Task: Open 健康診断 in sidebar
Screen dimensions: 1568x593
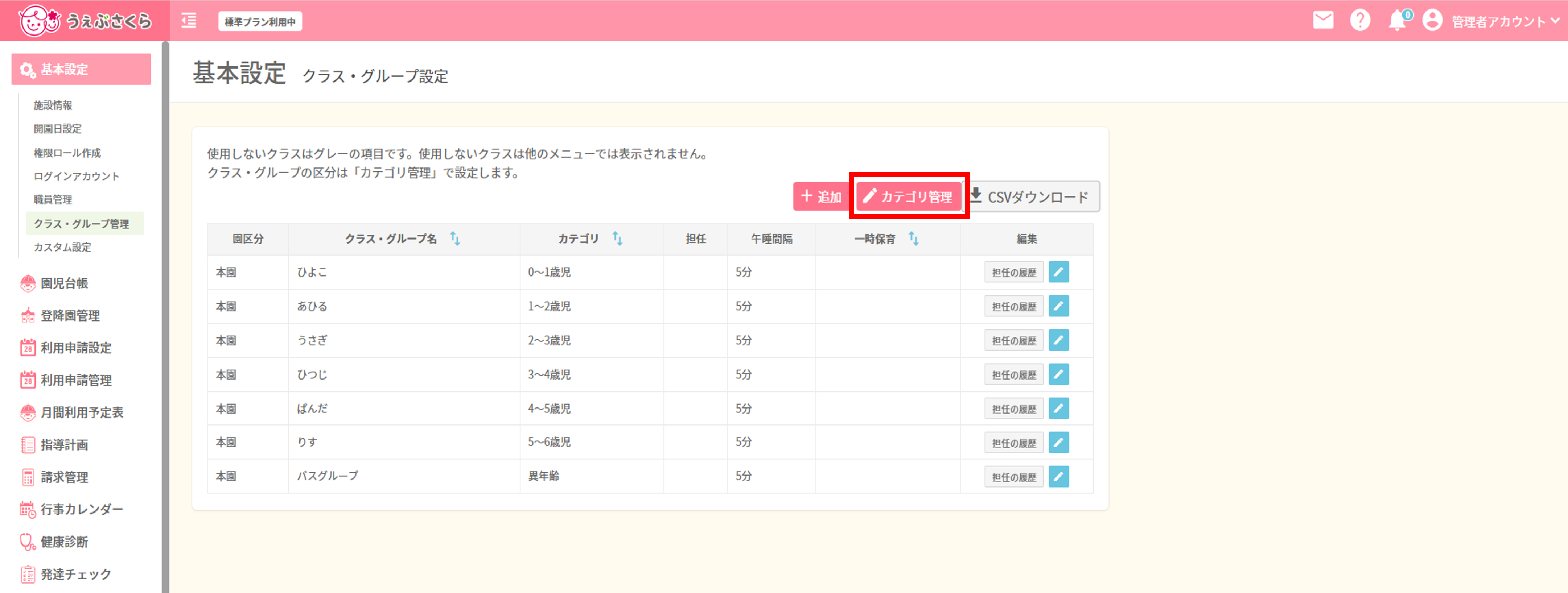Action: point(63,541)
